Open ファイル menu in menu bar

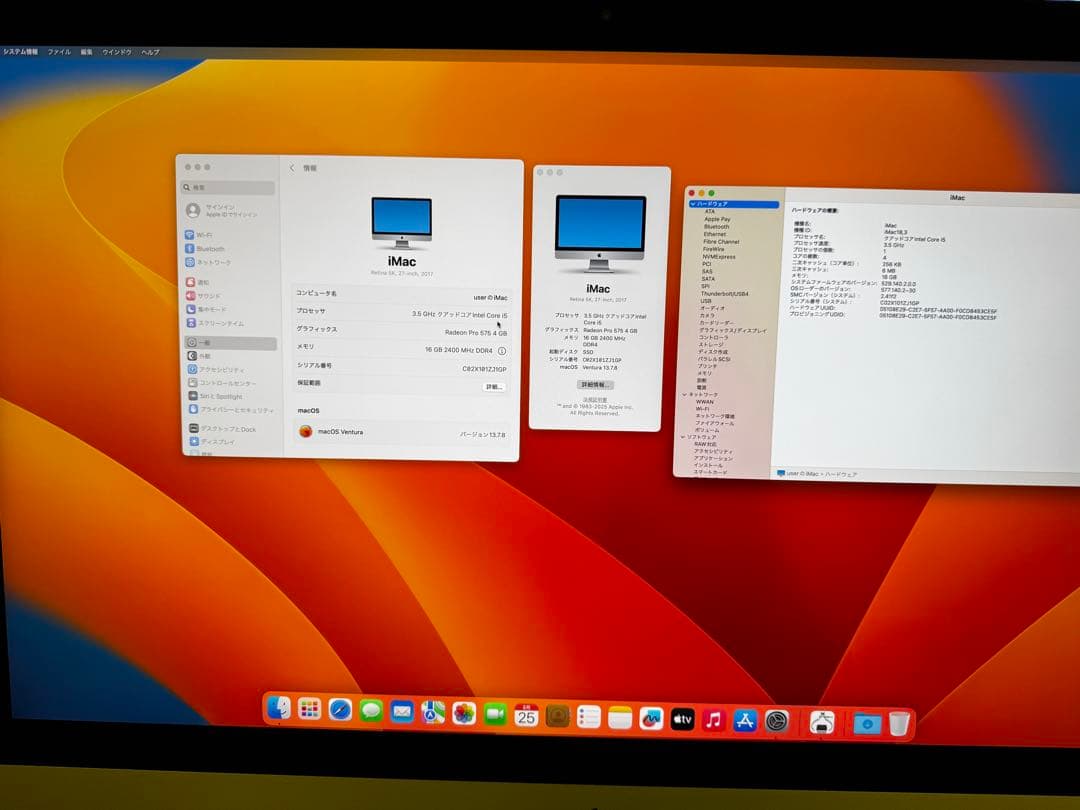(59, 52)
